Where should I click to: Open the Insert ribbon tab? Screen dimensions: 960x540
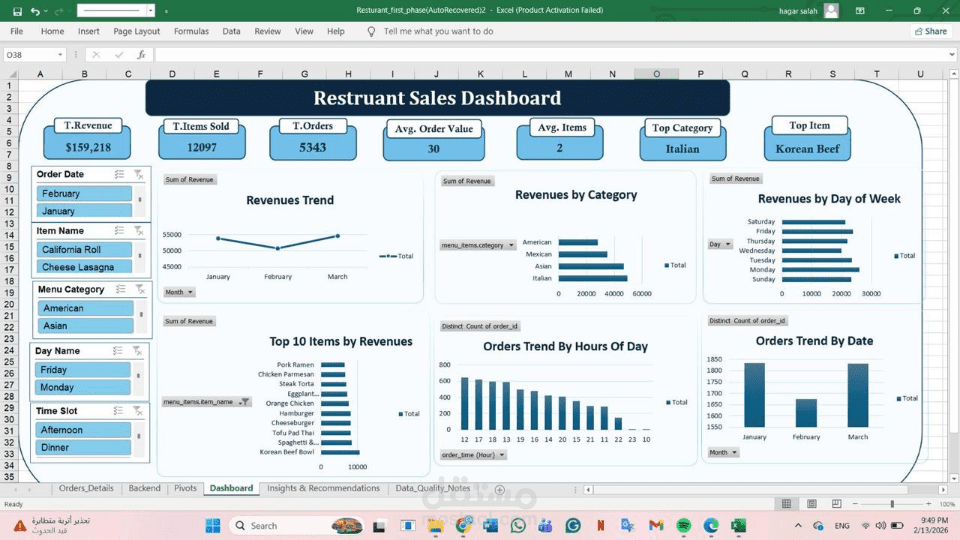pyautogui.click(x=89, y=31)
